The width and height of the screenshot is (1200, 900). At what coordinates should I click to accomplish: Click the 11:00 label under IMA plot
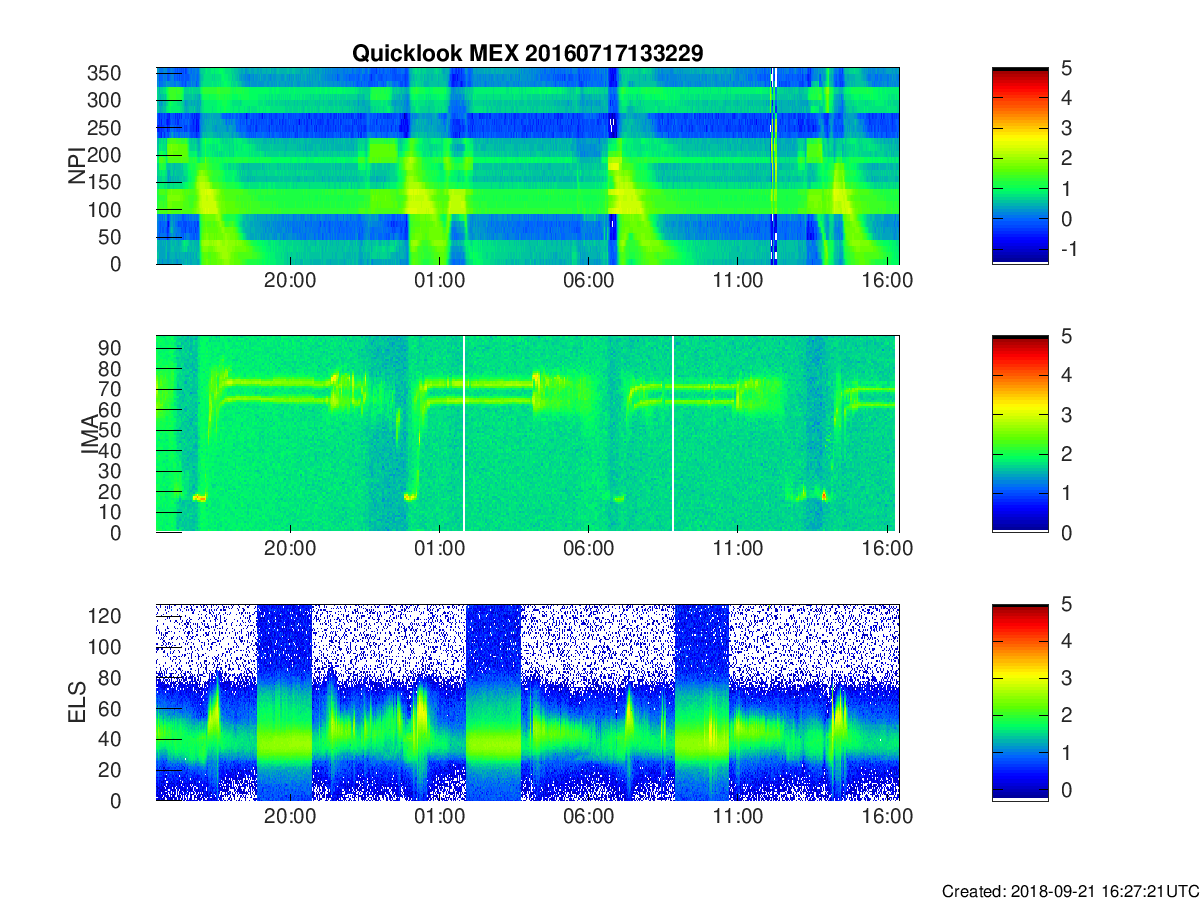(737, 550)
